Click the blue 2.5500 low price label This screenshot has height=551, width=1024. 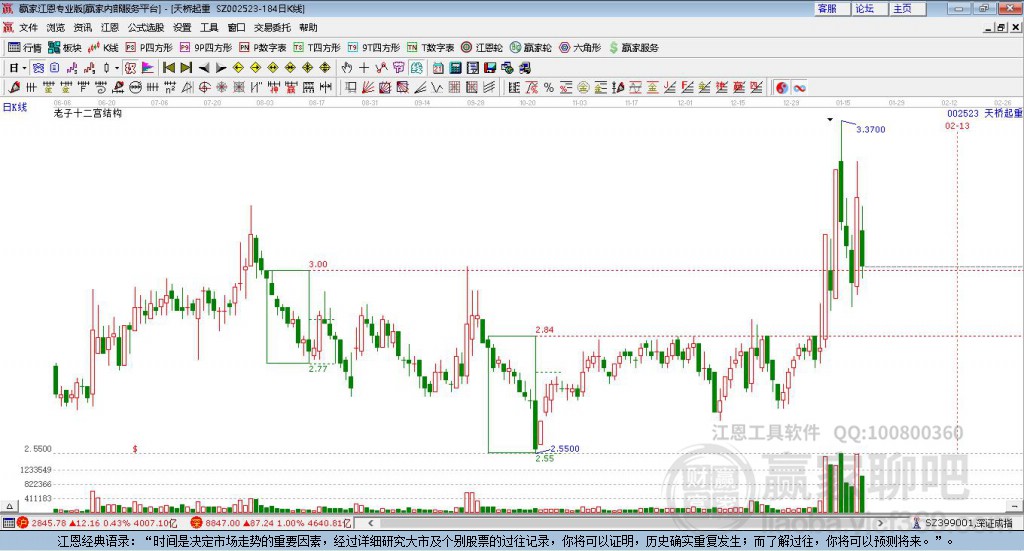(x=565, y=449)
